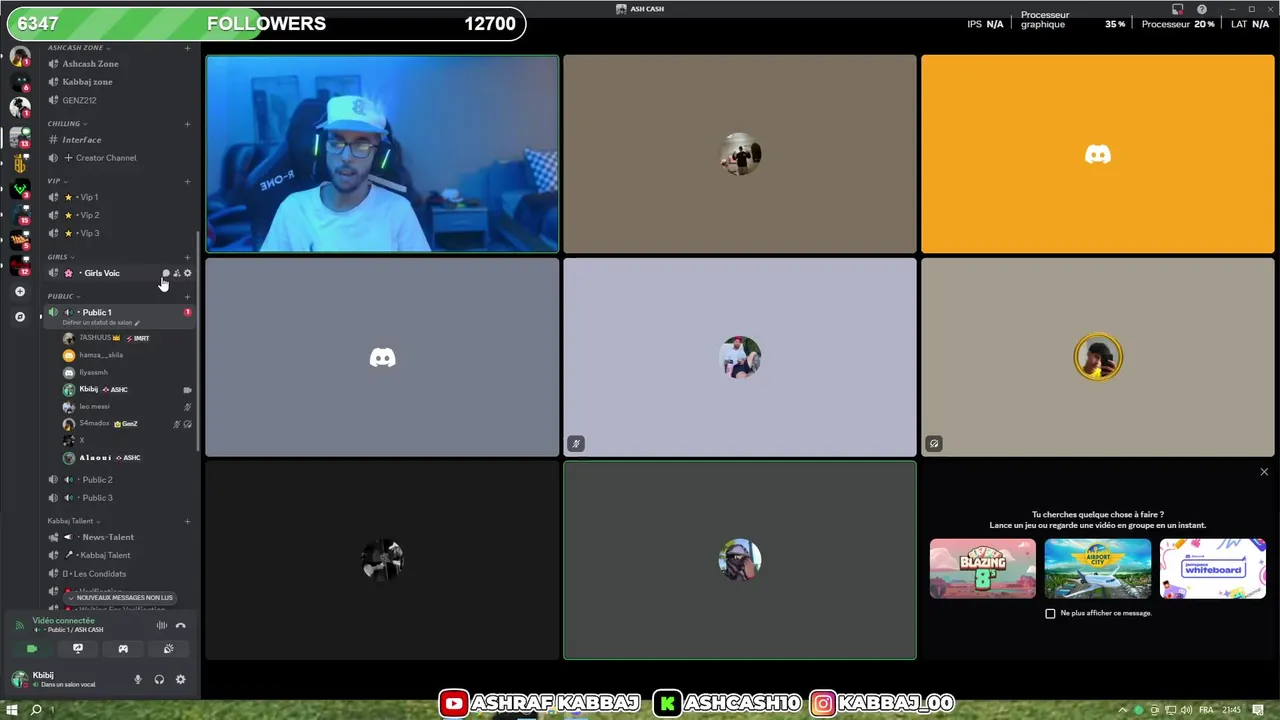Open Windows taskbar search icon

tap(36, 710)
